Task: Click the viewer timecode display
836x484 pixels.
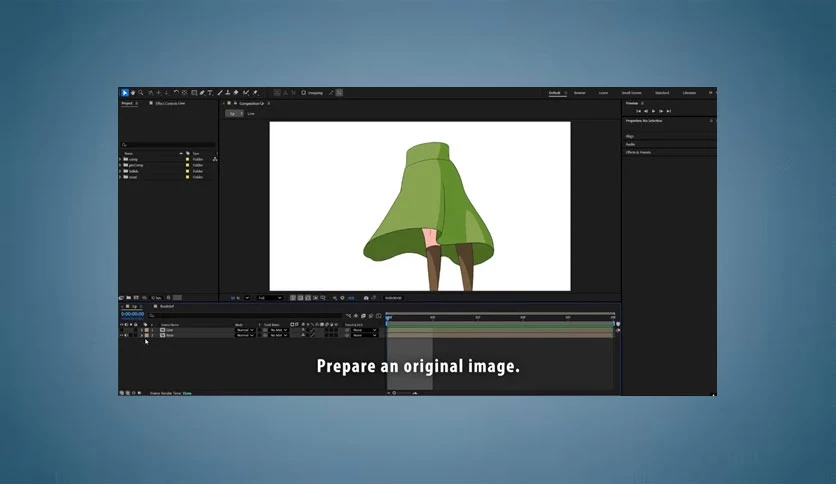Action: [x=393, y=298]
